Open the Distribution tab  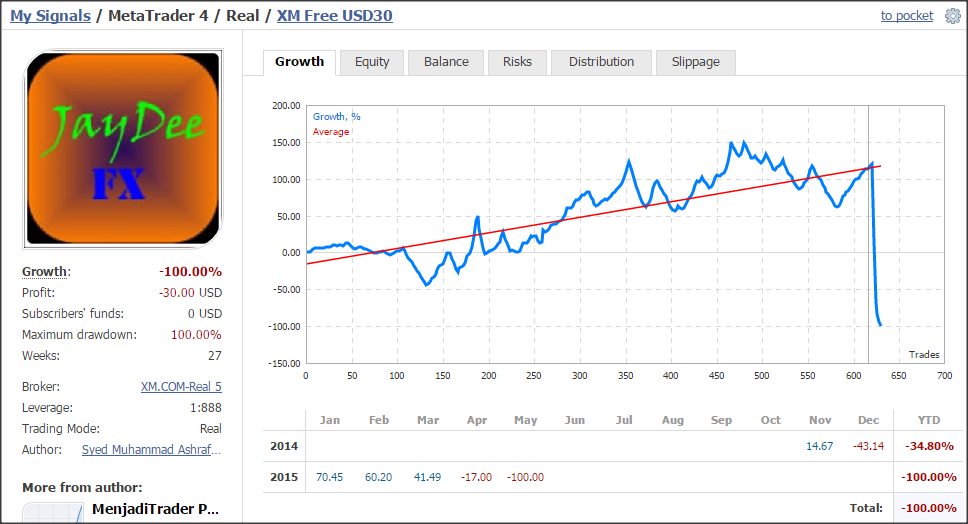coord(601,62)
